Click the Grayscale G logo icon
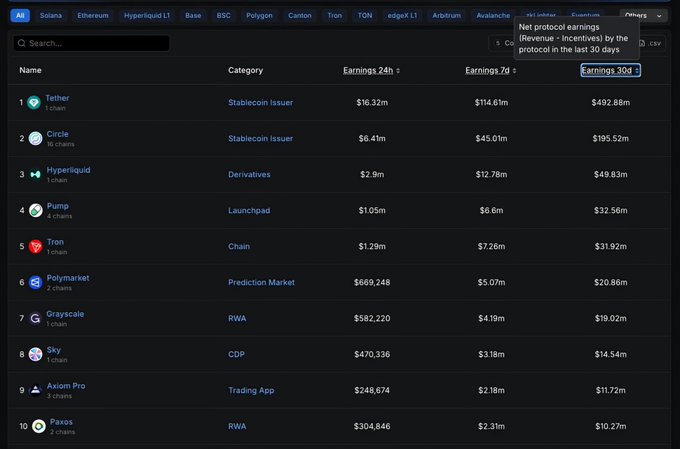This screenshot has width=680, height=449. (x=36, y=318)
